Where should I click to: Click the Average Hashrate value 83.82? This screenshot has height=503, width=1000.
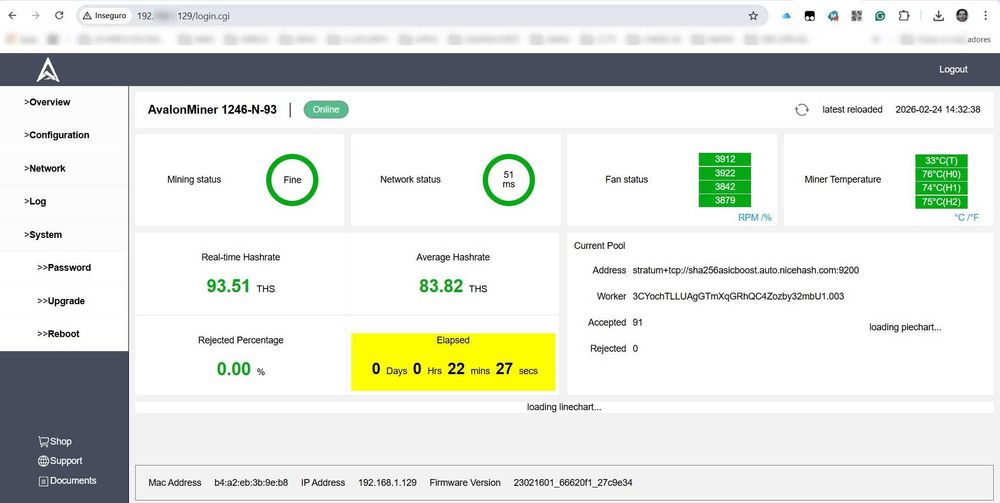(x=441, y=286)
